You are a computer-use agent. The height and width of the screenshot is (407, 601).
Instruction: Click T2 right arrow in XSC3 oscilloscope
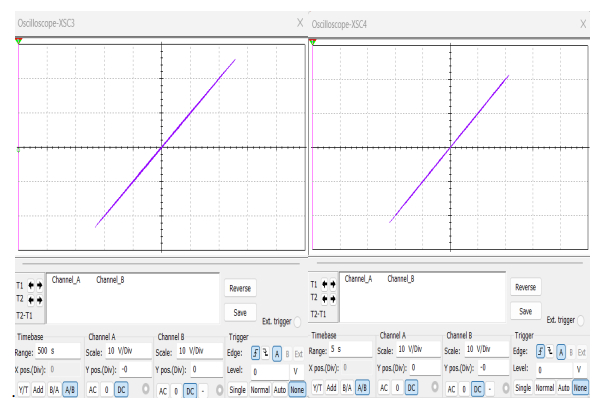pos(39,299)
